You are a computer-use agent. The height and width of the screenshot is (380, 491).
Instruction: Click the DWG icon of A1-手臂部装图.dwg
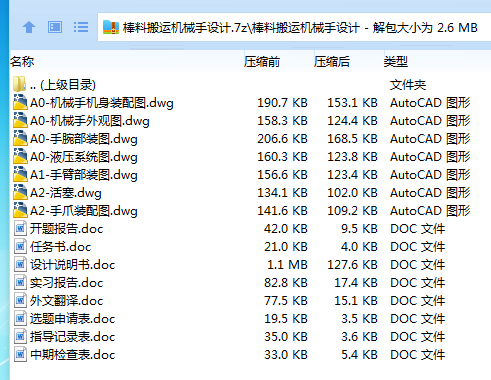(20, 174)
